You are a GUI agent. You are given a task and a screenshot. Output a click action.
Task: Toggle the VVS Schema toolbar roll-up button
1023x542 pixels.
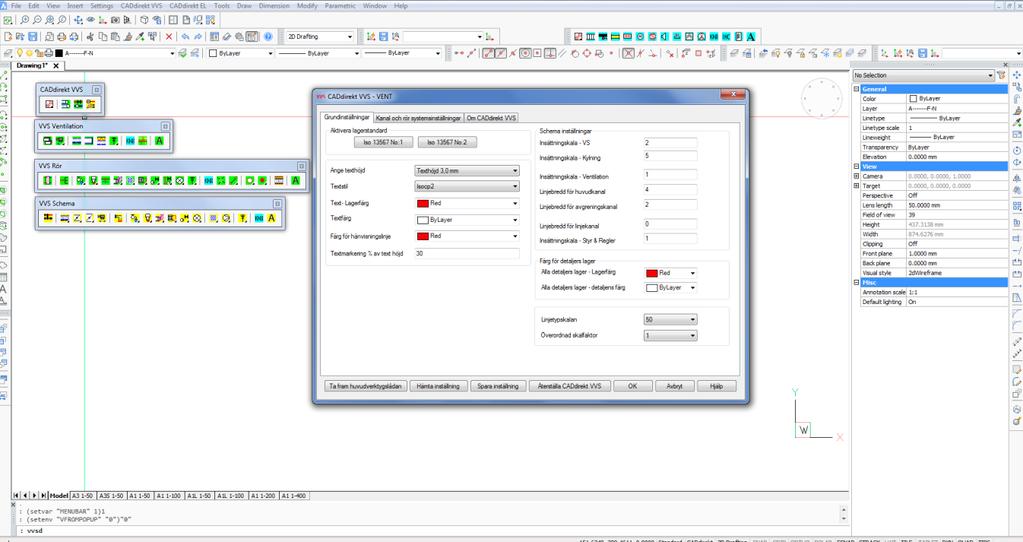click(x=277, y=204)
